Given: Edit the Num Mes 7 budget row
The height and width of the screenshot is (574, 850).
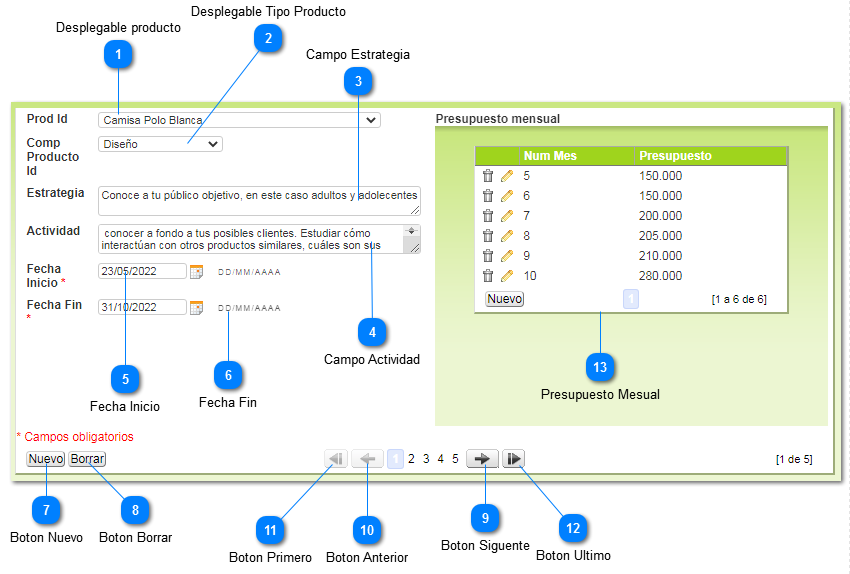Looking at the screenshot, I should coord(507,216).
